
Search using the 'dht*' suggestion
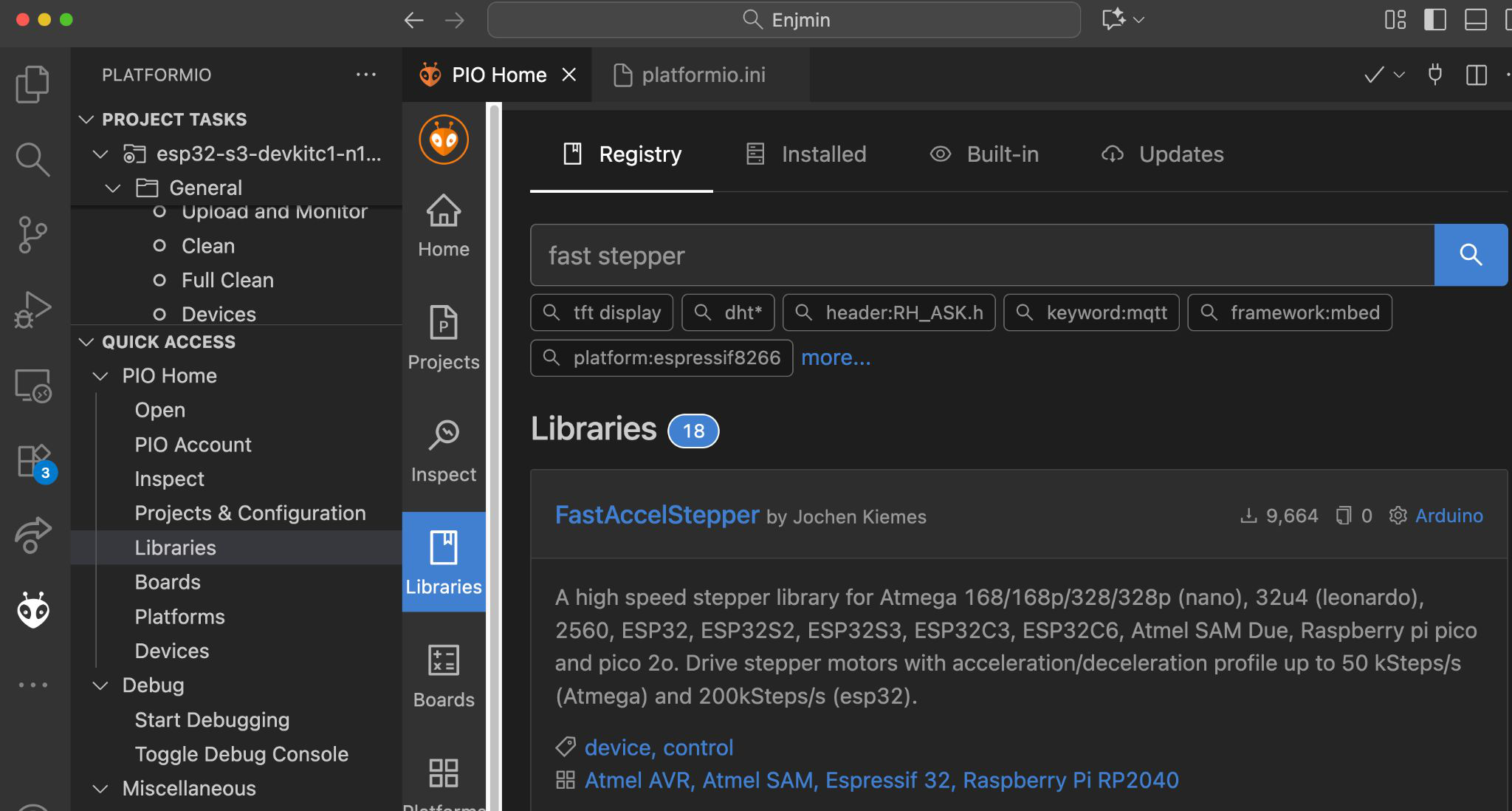[728, 312]
